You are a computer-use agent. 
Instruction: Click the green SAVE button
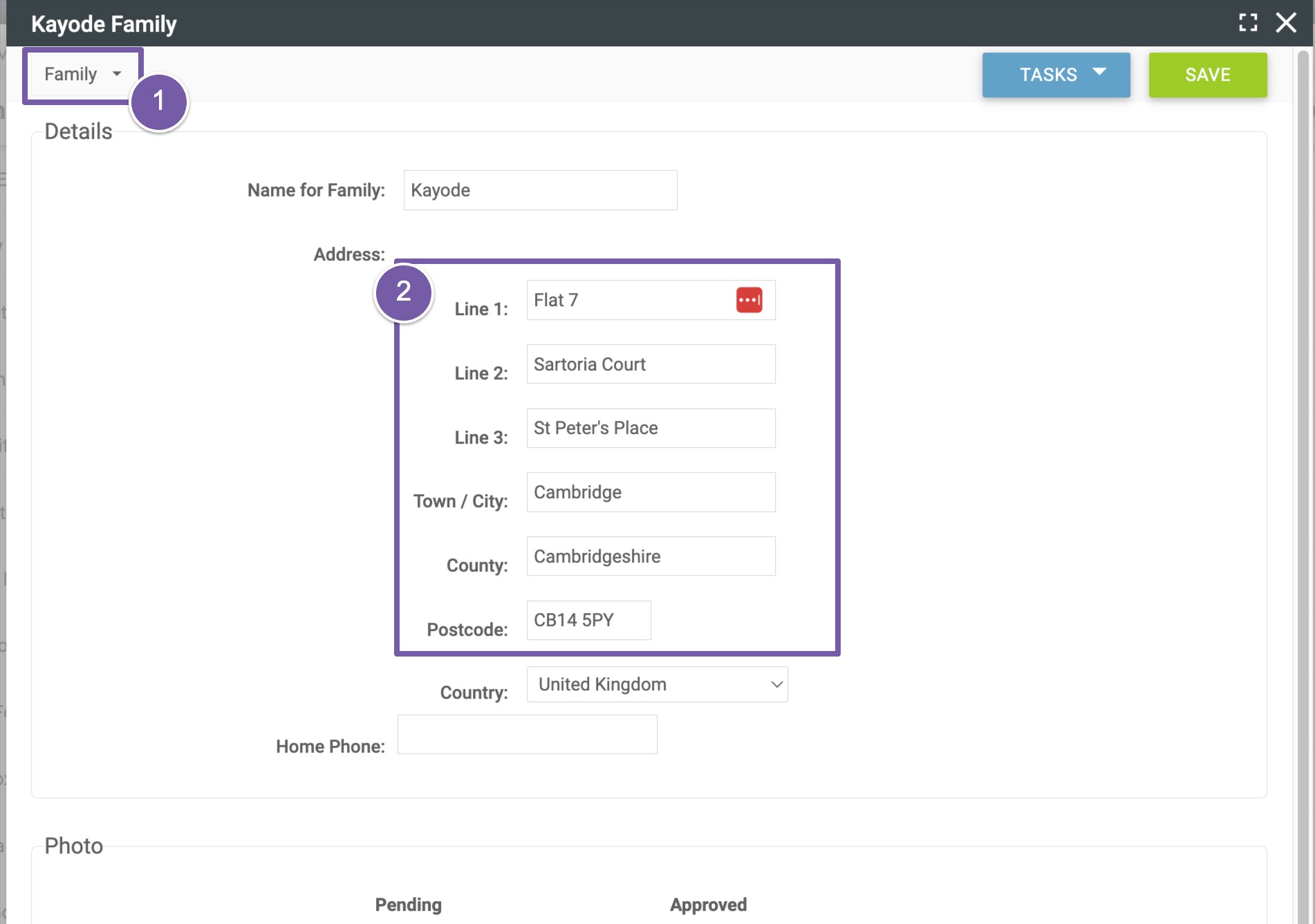tap(1207, 75)
